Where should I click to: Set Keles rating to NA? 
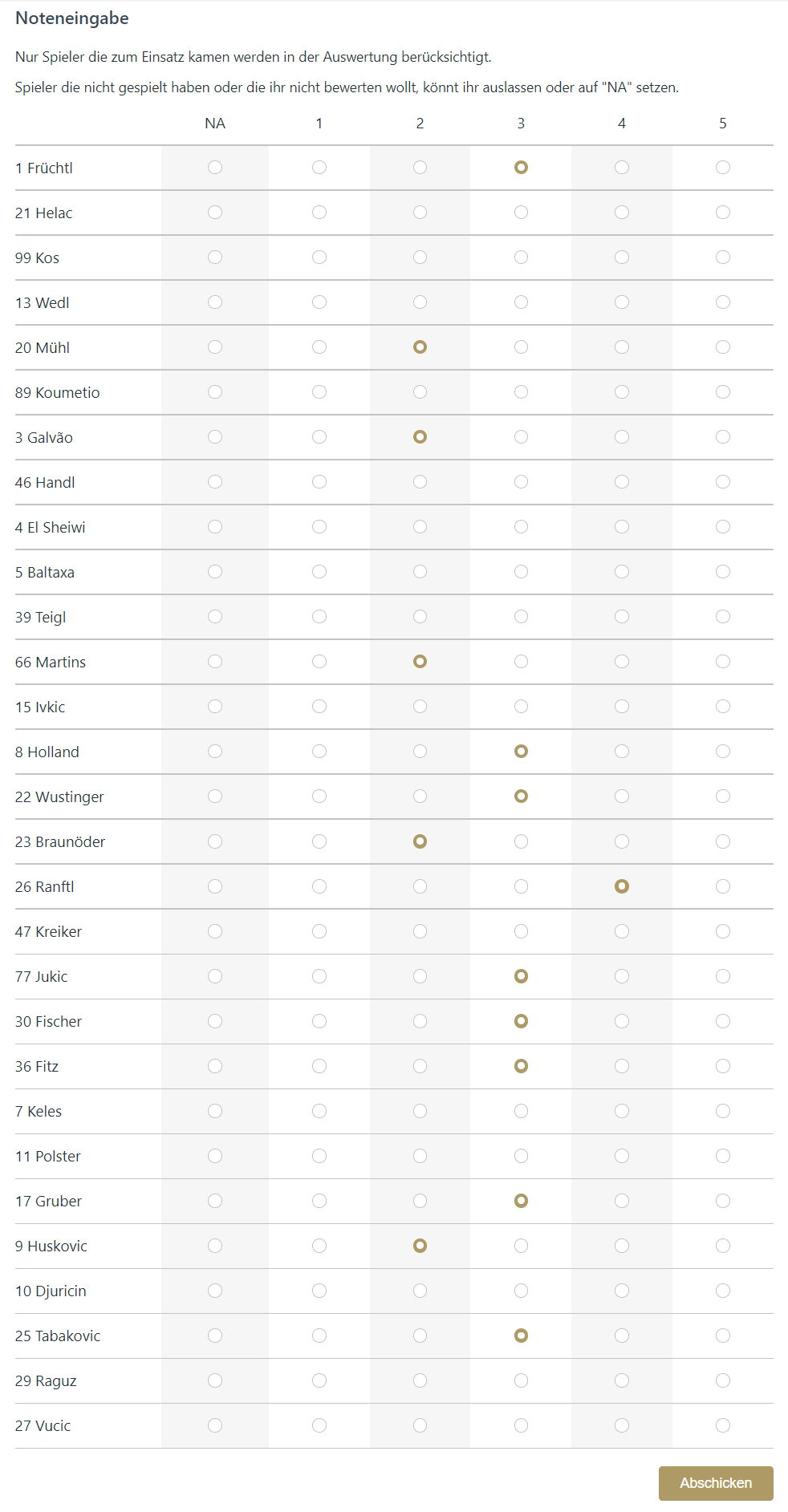click(215, 1111)
